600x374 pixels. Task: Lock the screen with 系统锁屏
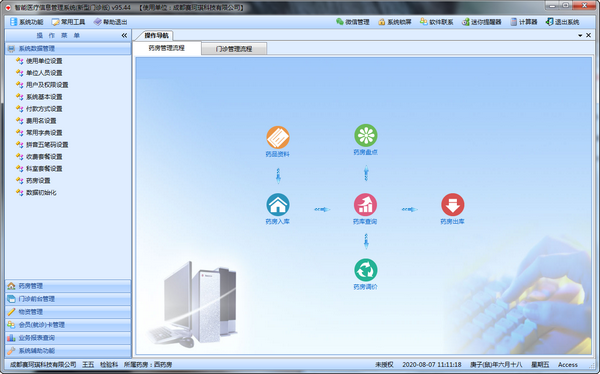pyautogui.click(x=395, y=22)
